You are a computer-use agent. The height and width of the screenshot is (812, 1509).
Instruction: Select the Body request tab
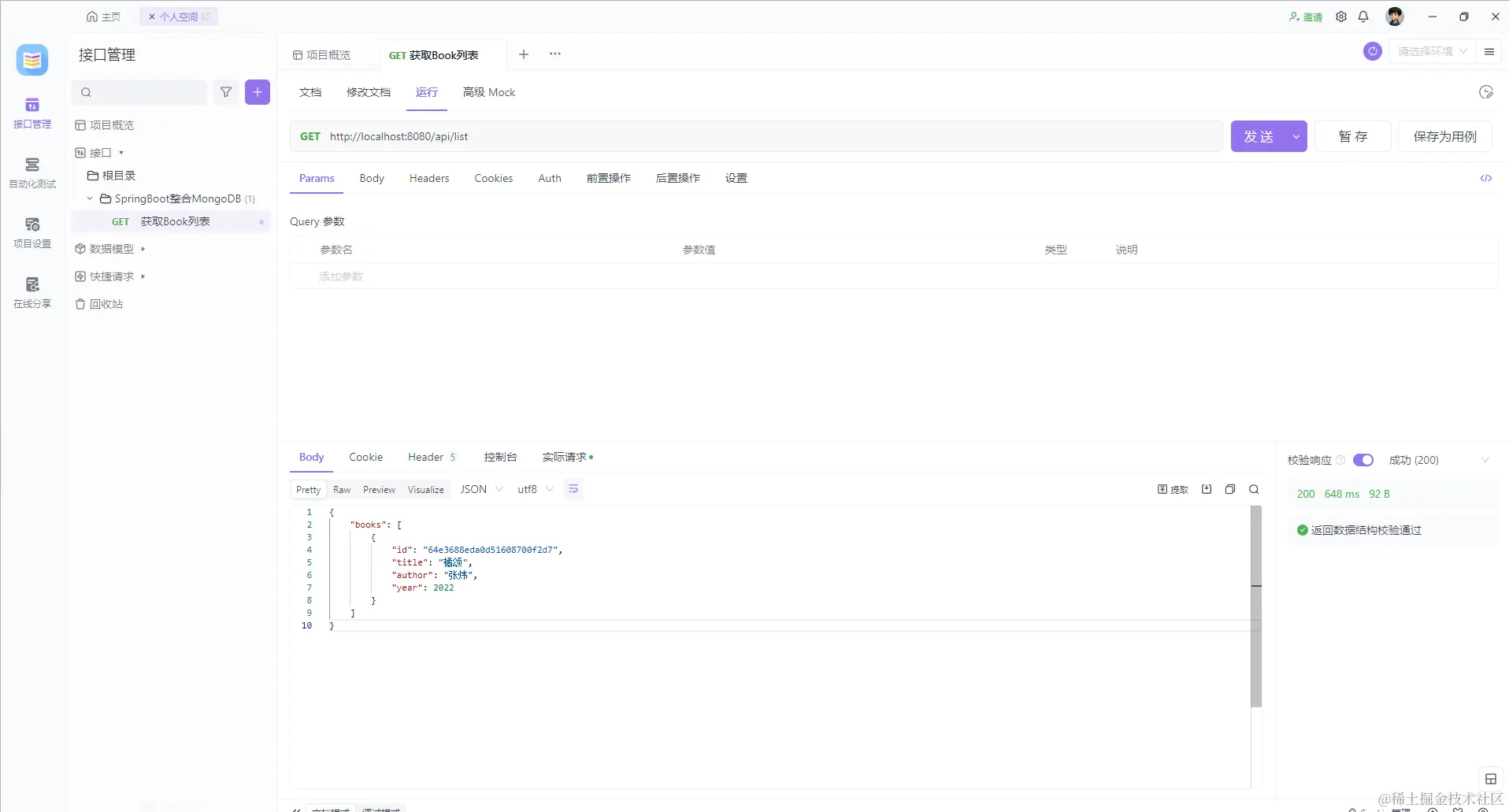372,178
